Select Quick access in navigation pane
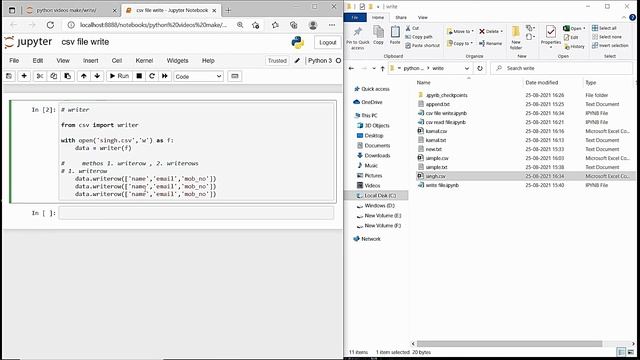Screen dimensions: 640x360 (x=371, y=89)
